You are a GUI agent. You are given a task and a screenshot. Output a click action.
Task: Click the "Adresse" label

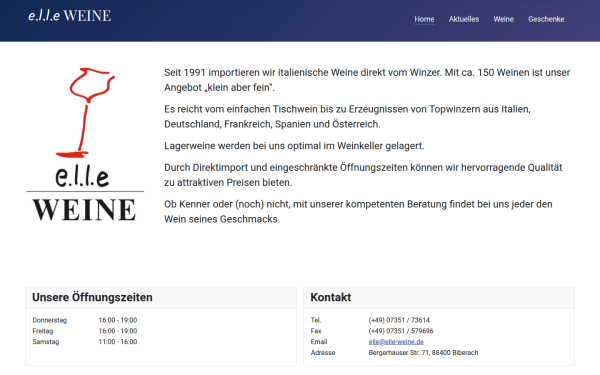click(x=323, y=352)
